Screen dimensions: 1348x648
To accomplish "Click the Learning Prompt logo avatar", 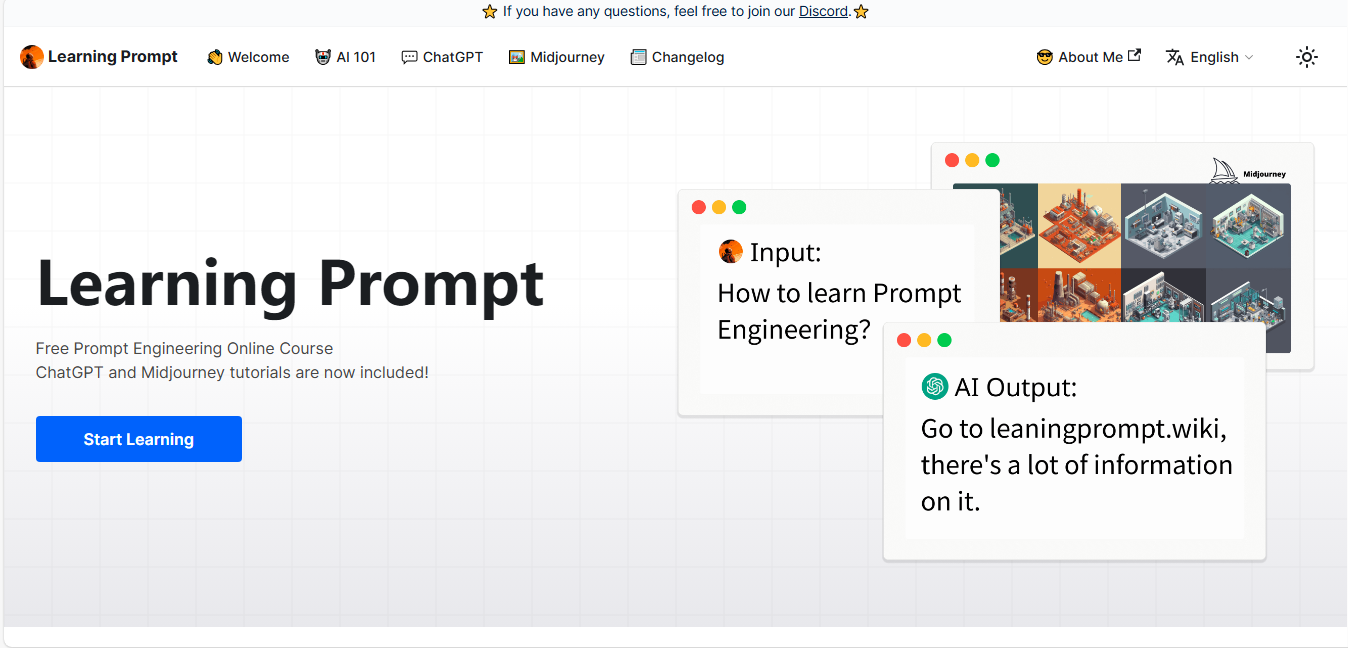I will [x=32, y=57].
